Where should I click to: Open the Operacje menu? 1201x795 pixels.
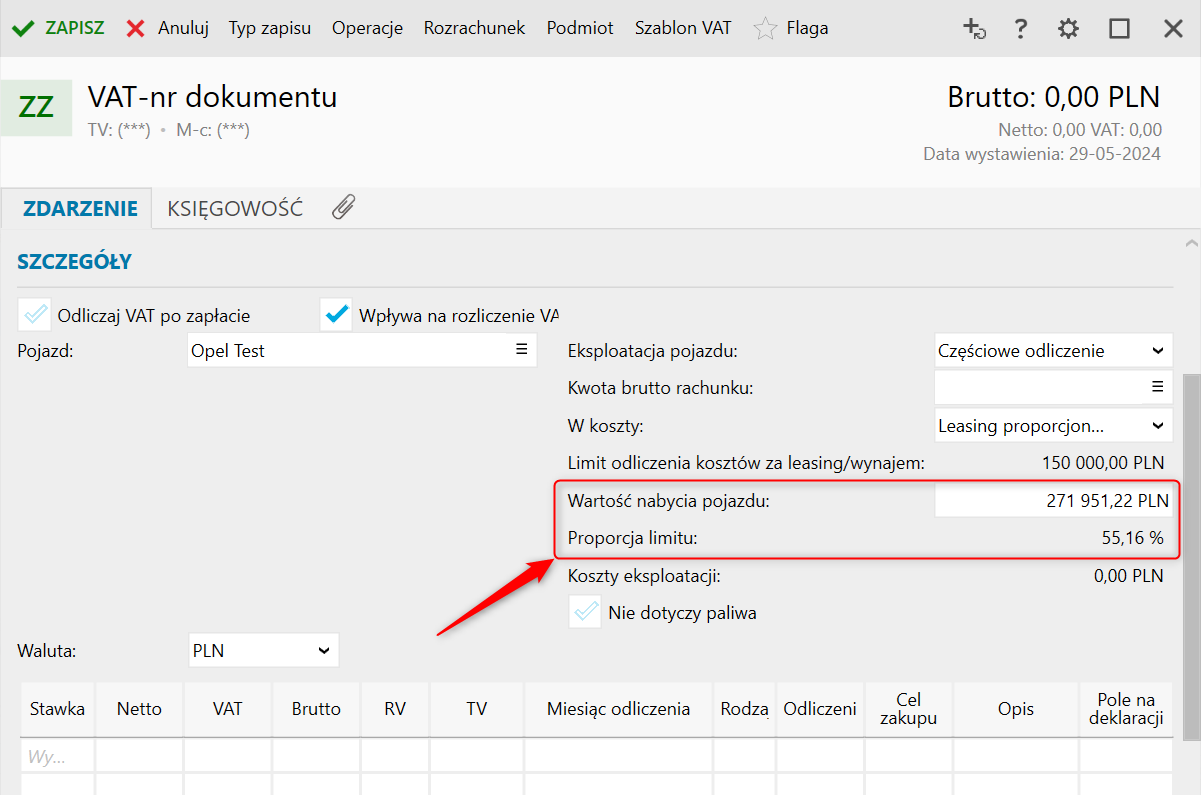(367, 28)
